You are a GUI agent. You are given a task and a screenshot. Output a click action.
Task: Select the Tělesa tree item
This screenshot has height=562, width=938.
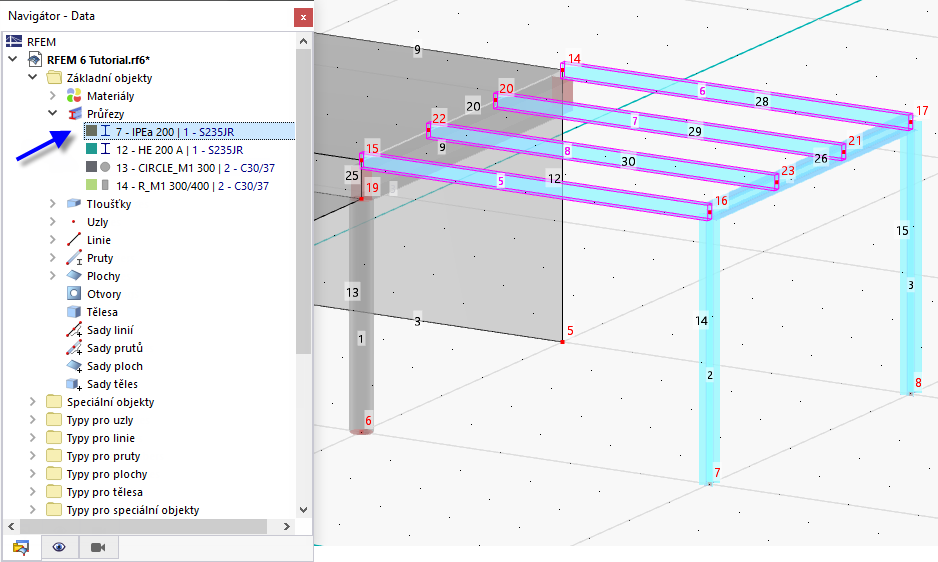(102, 312)
